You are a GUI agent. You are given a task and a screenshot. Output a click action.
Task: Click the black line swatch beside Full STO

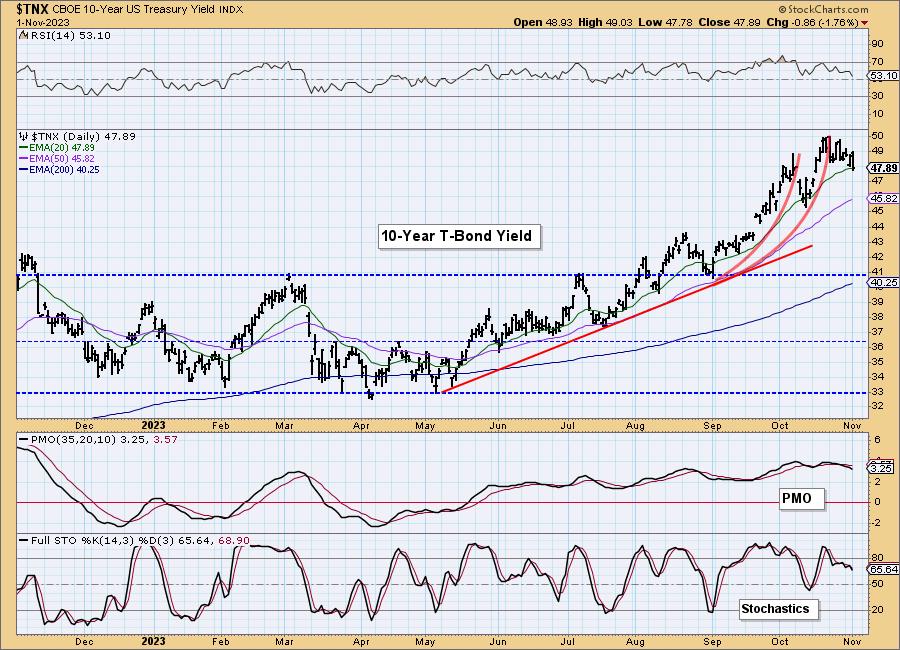[x=24, y=541]
